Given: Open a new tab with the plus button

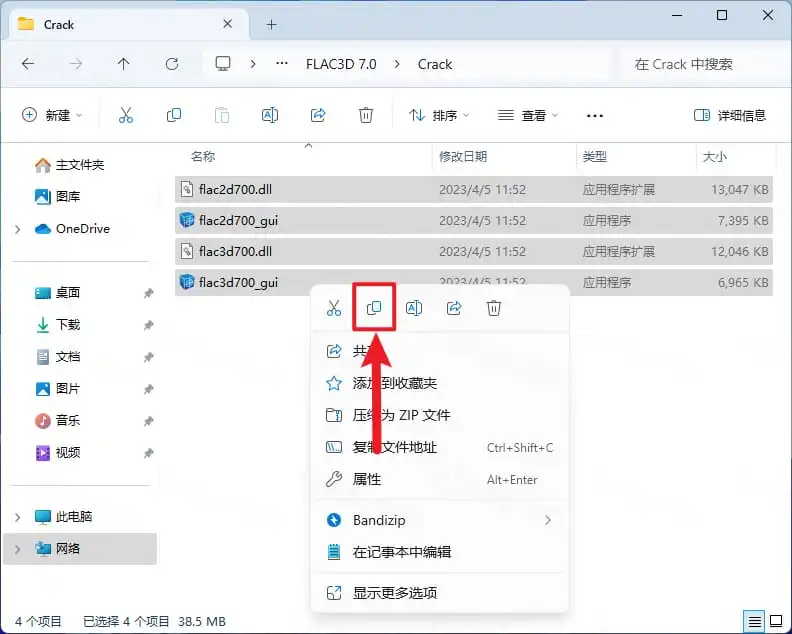Looking at the screenshot, I should click(x=272, y=24).
